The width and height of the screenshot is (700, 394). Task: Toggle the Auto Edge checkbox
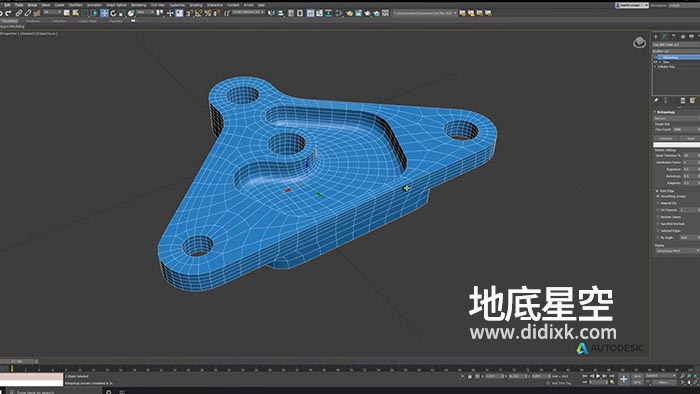[x=657, y=191]
